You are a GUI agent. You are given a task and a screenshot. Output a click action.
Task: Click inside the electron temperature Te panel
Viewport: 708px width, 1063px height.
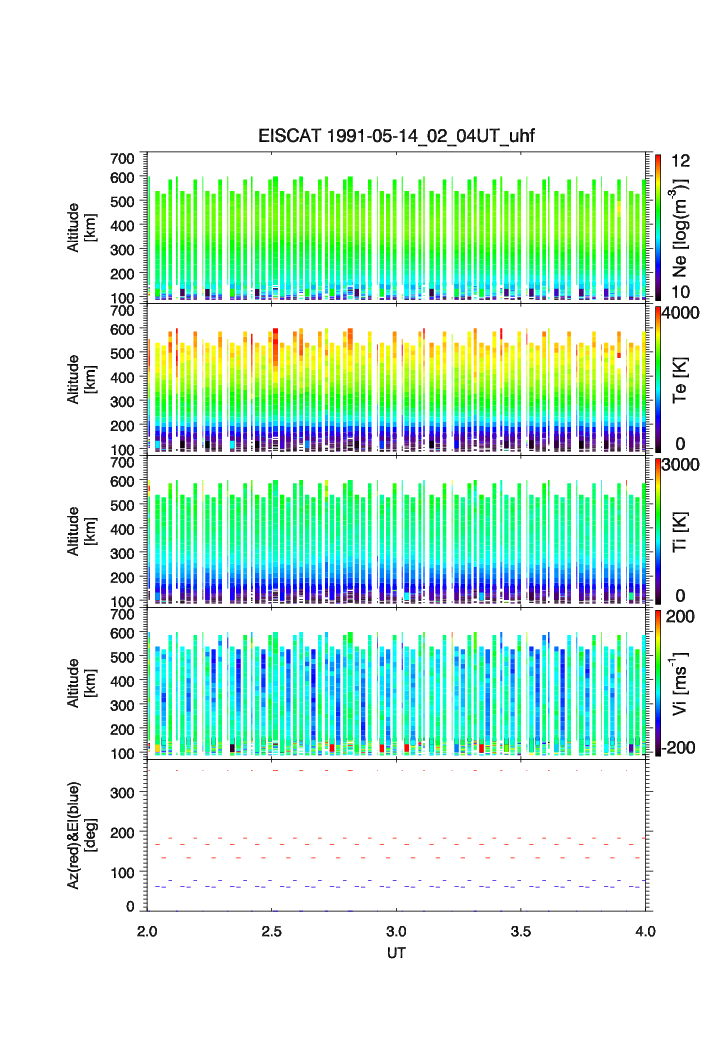pos(397,380)
